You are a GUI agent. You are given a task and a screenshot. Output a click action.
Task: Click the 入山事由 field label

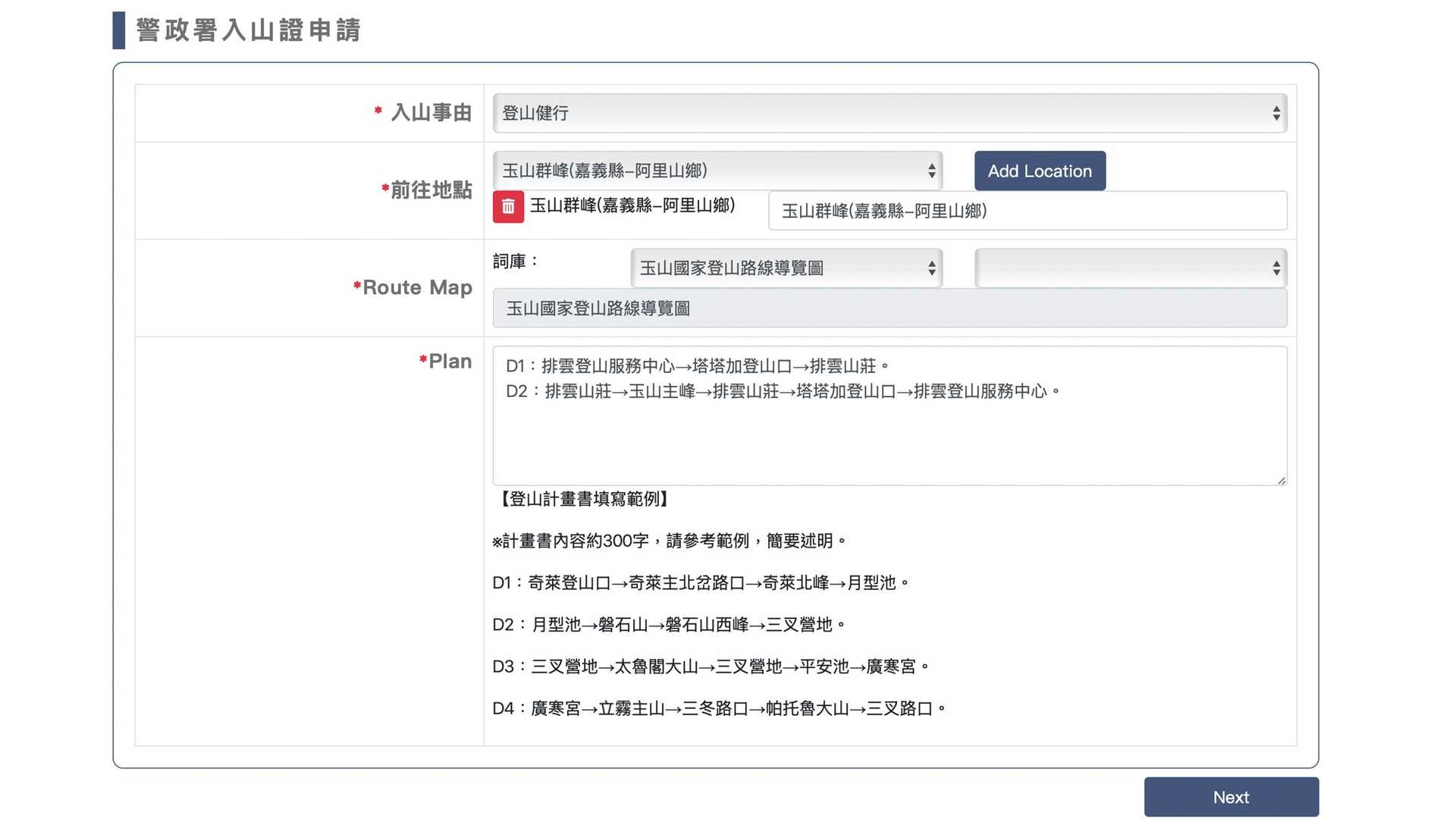(x=431, y=113)
